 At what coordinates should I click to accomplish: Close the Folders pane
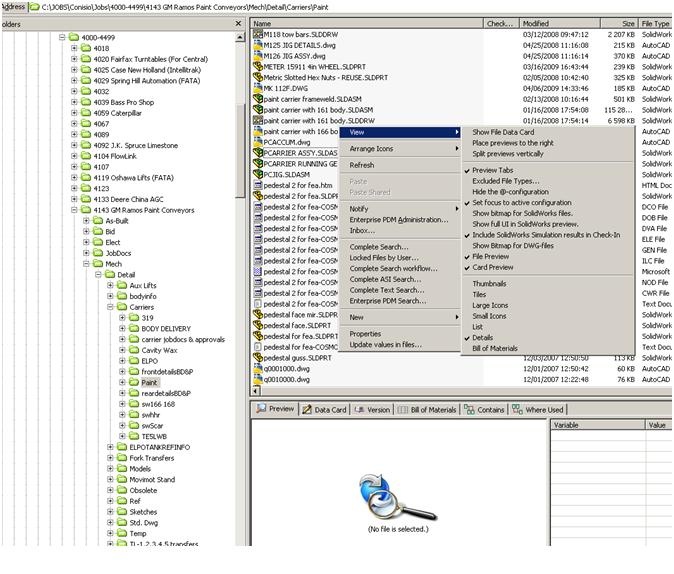[x=239, y=23]
